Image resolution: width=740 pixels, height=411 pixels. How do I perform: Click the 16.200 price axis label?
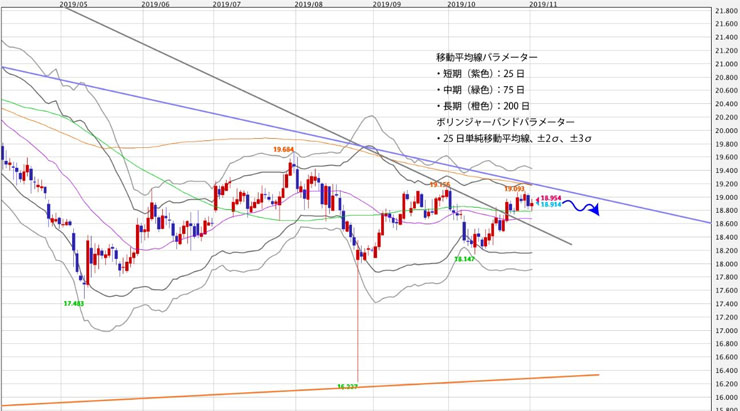[726, 384]
